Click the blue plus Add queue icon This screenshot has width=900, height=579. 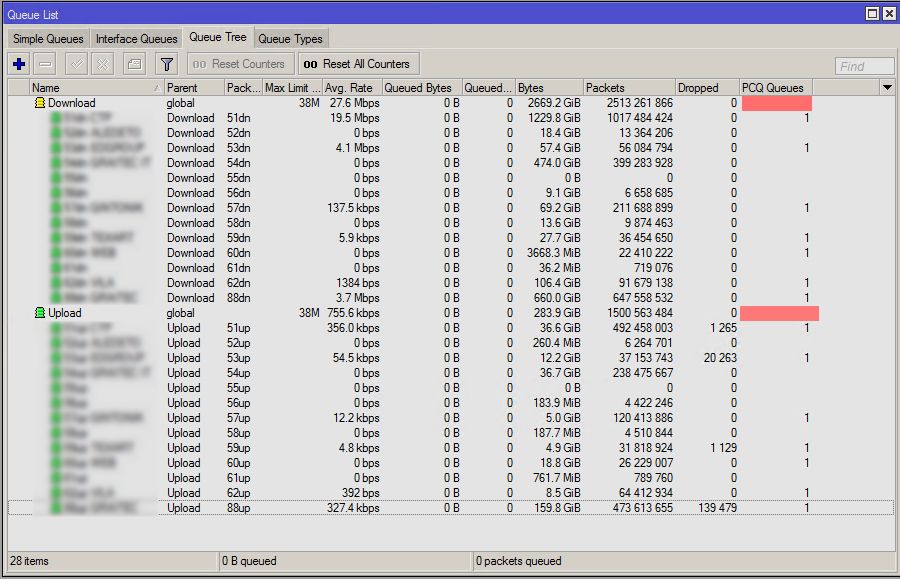19,64
